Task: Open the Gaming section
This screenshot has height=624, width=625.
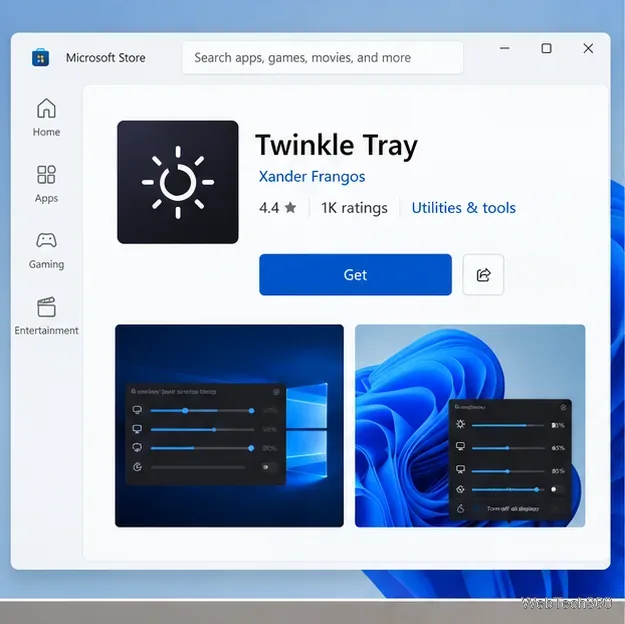Action: point(46,250)
